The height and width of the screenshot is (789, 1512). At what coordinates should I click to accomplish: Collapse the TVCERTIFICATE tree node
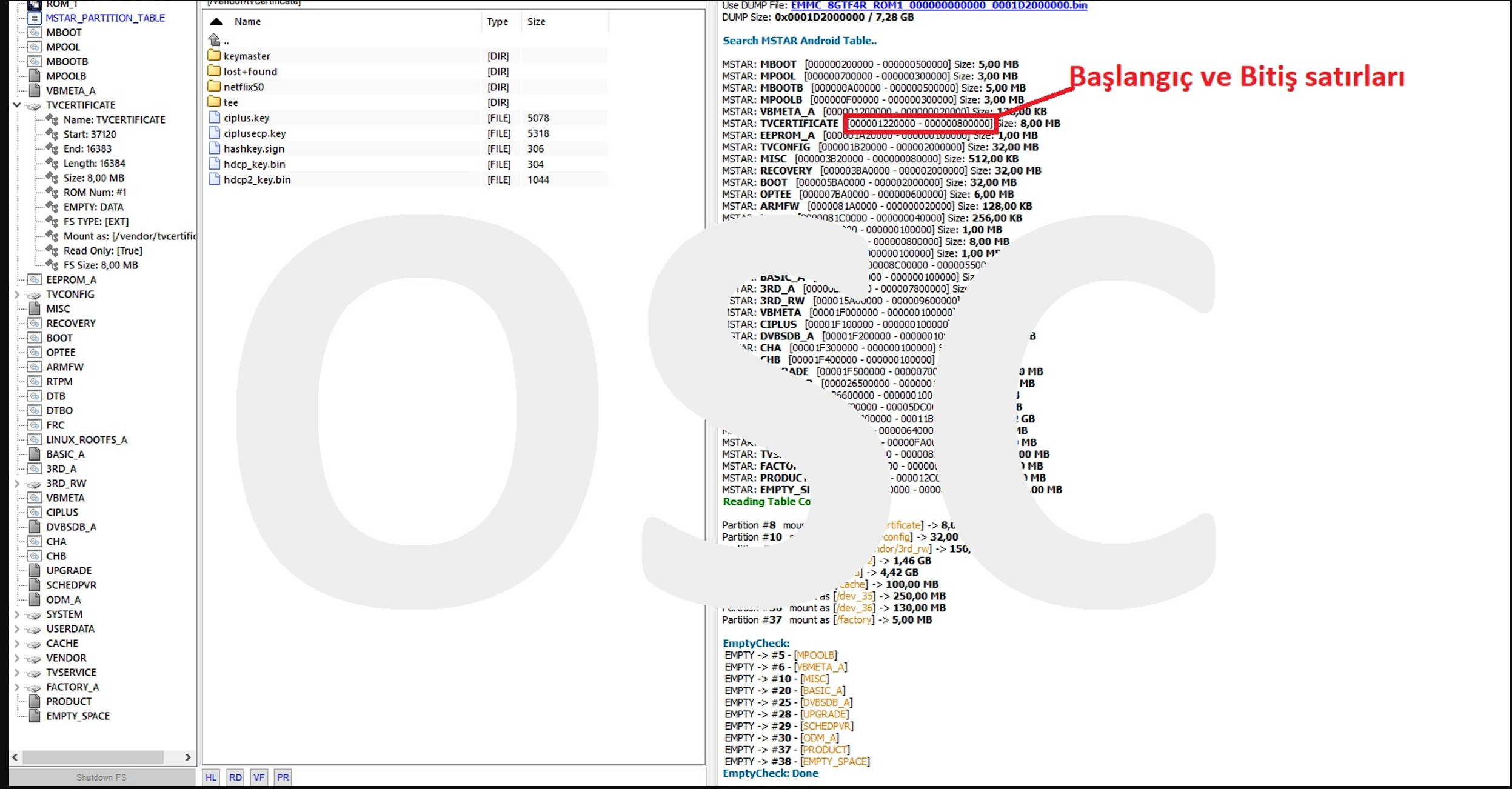17,105
